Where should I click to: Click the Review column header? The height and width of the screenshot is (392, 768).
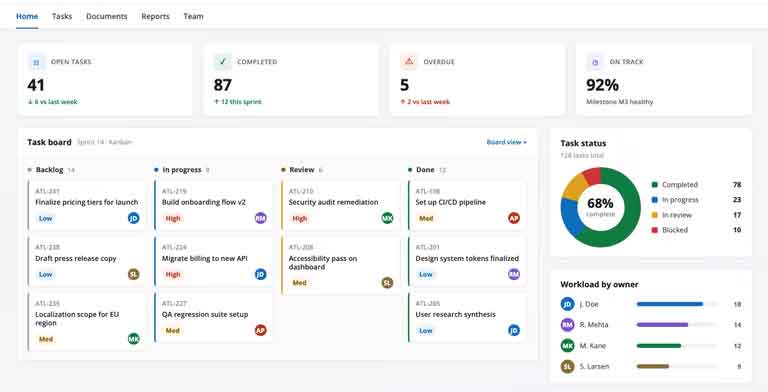302,170
